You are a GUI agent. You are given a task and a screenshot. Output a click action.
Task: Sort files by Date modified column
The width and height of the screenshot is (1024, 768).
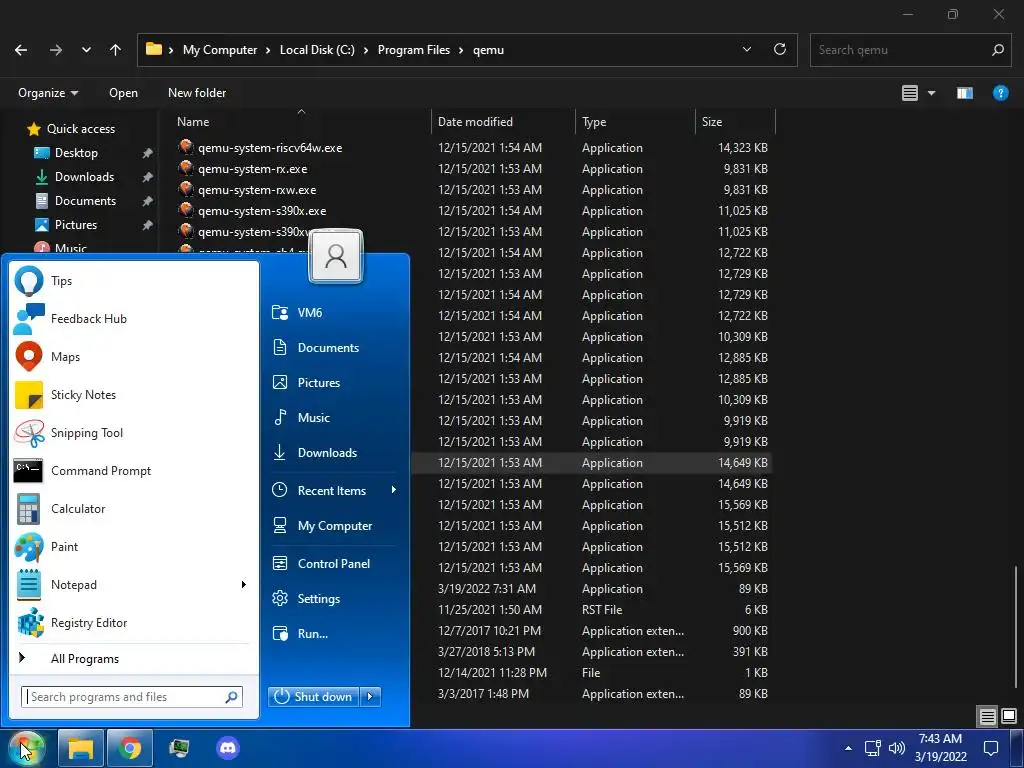pos(503,121)
